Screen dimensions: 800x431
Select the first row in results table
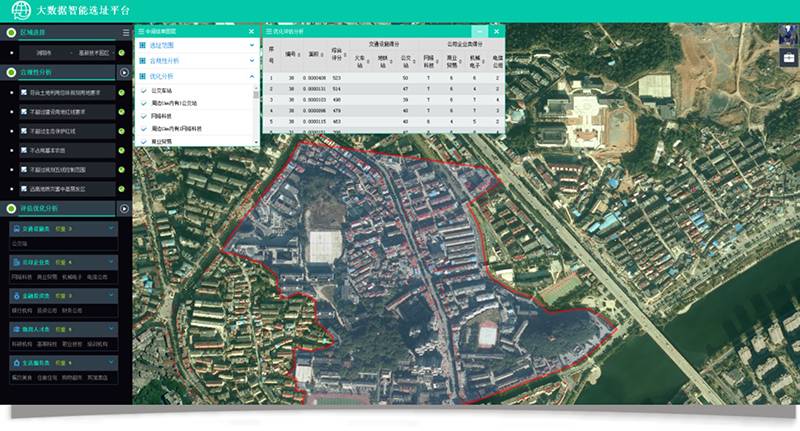coord(380,77)
